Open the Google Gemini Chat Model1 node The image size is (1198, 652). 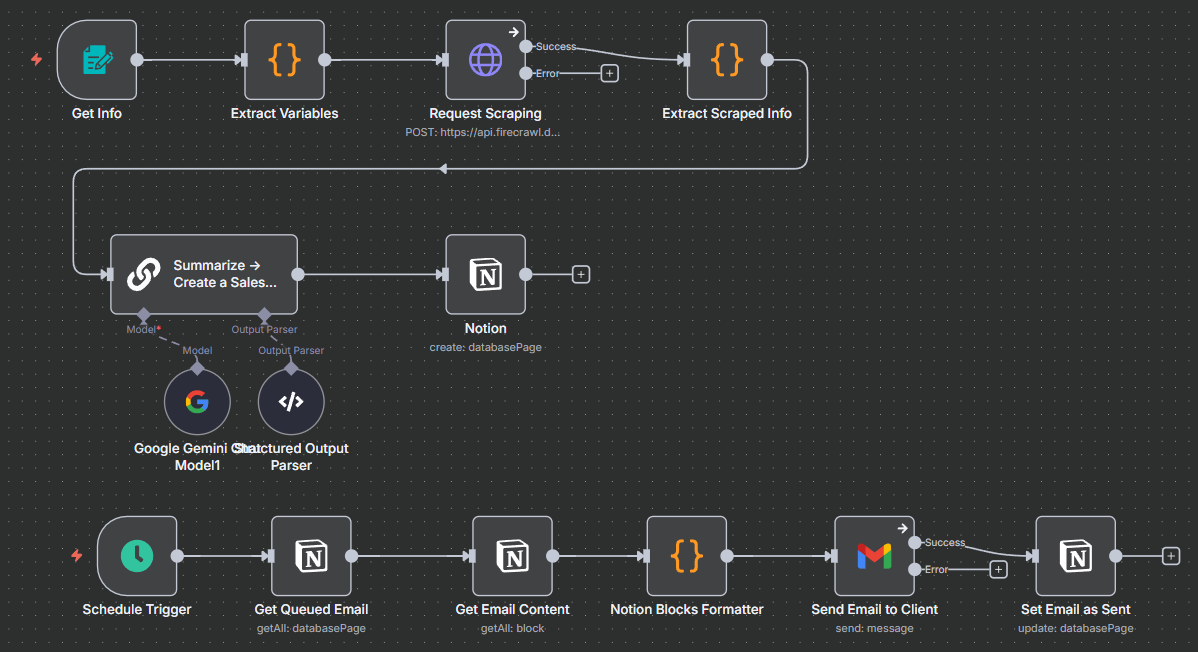point(197,402)
